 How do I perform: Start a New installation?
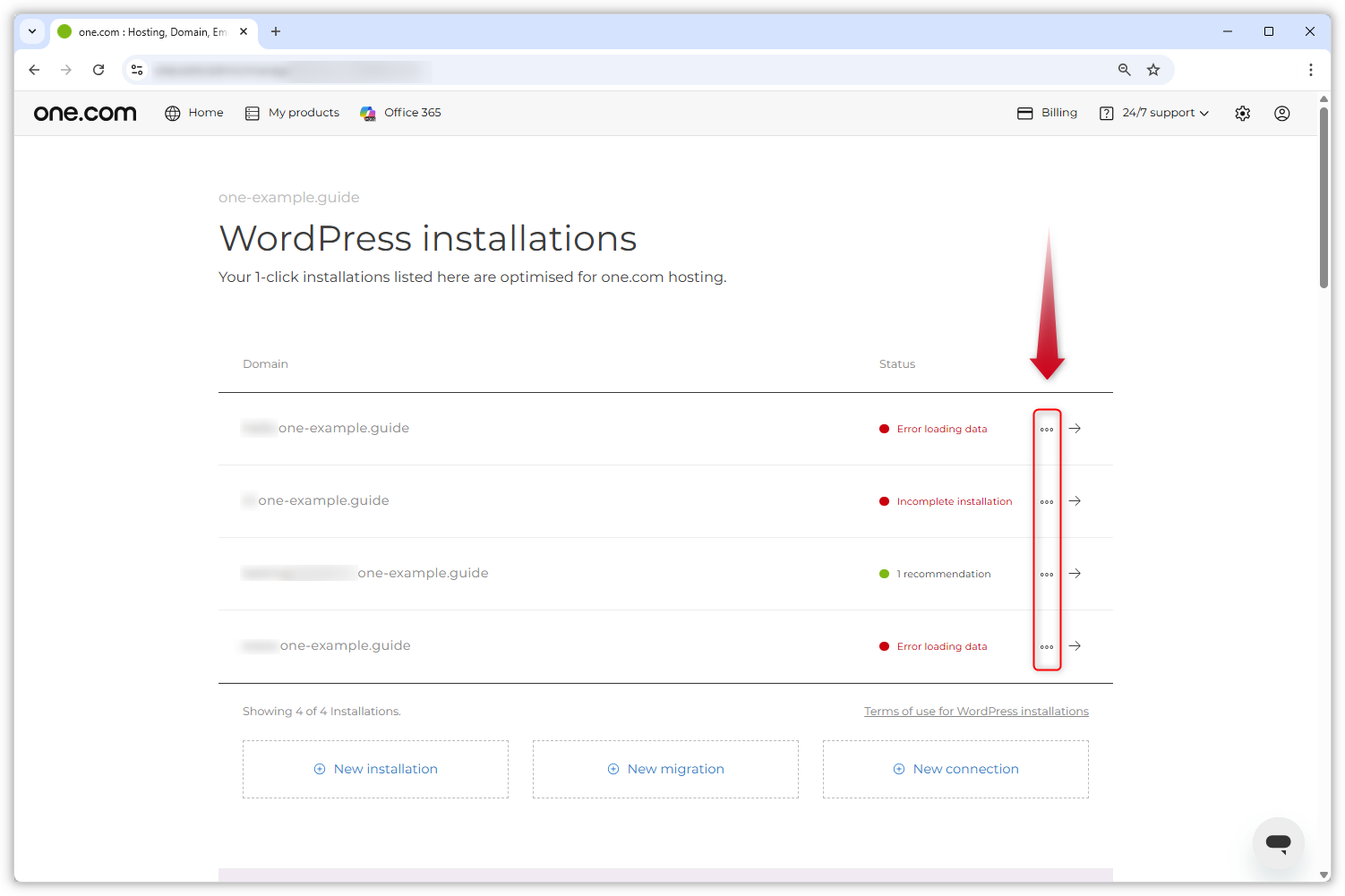point(375,769)
